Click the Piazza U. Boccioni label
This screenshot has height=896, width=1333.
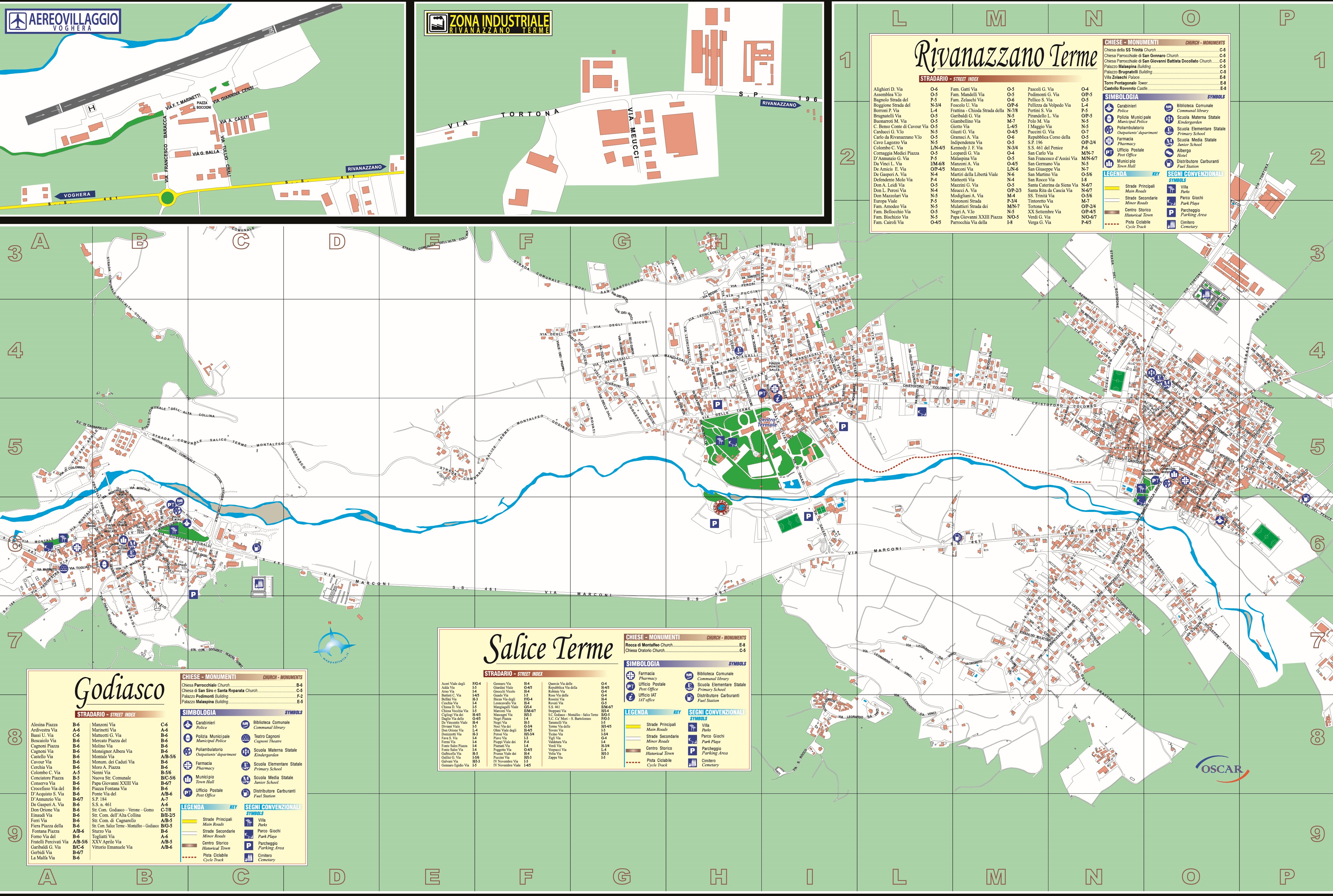click(x=202, y=106)
